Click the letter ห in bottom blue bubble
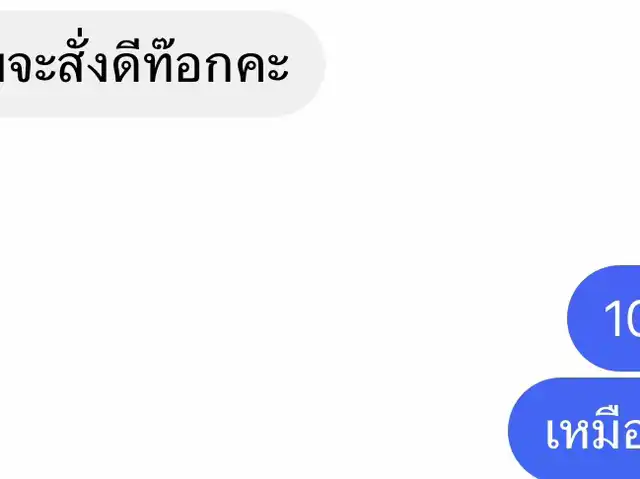The height and width of the screenshot is (479, 640). (x=573, y=432)
